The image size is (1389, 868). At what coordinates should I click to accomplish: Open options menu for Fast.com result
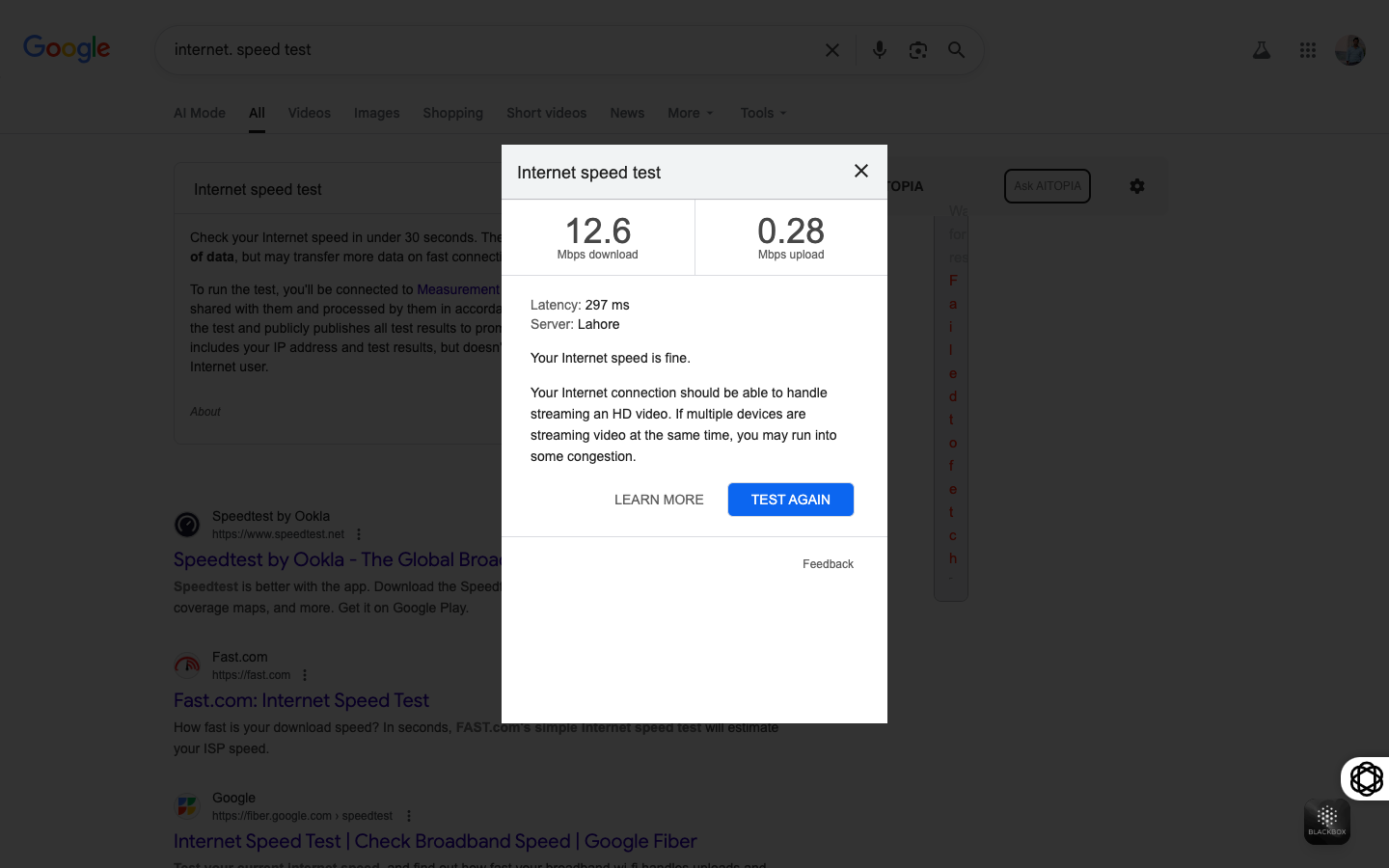[x=305, y=675]
